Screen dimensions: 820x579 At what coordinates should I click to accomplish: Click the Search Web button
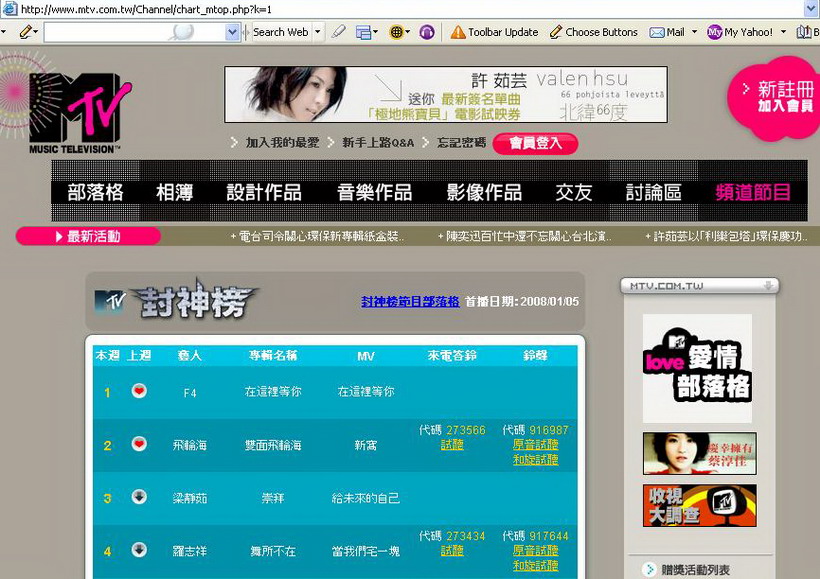(x=281, y=32)
